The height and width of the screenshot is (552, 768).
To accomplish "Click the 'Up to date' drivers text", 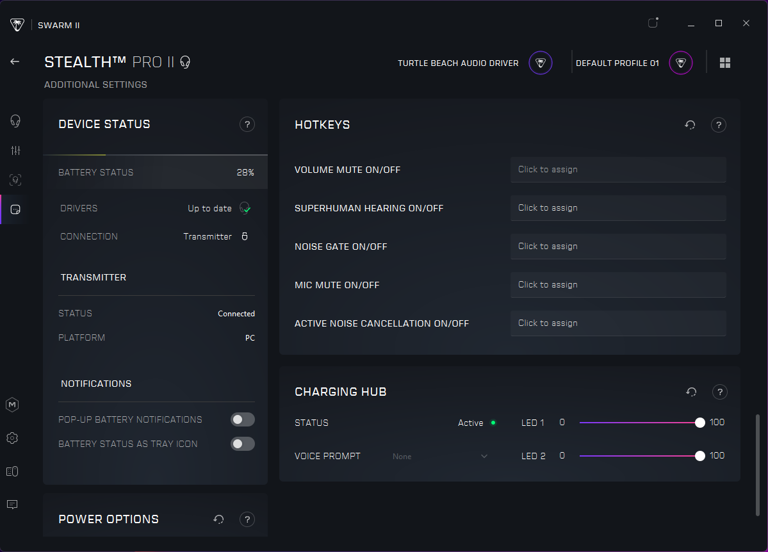I will tap(210, 209).
